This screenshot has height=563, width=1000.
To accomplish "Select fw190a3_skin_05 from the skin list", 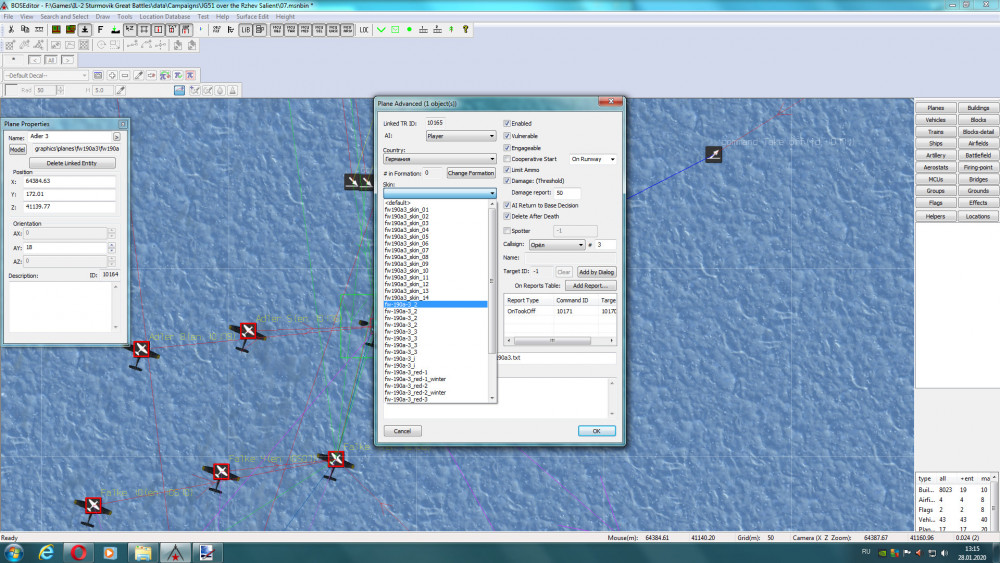I will pos(406,237).
